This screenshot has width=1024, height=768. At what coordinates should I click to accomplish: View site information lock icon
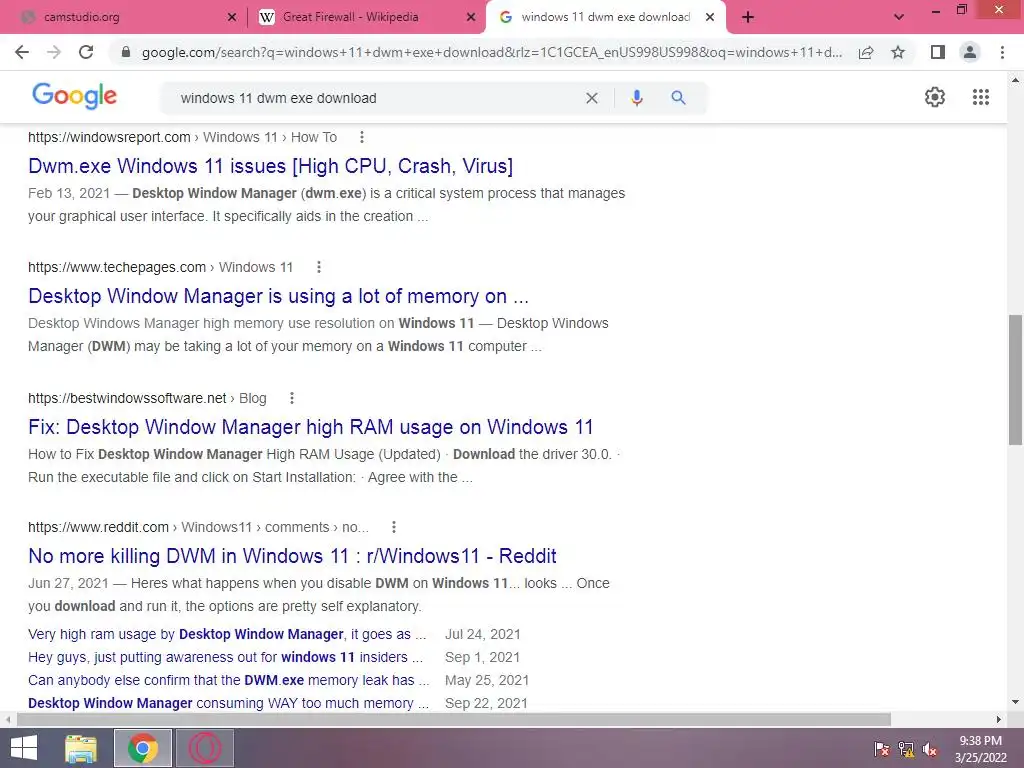(x=126, y=52)
